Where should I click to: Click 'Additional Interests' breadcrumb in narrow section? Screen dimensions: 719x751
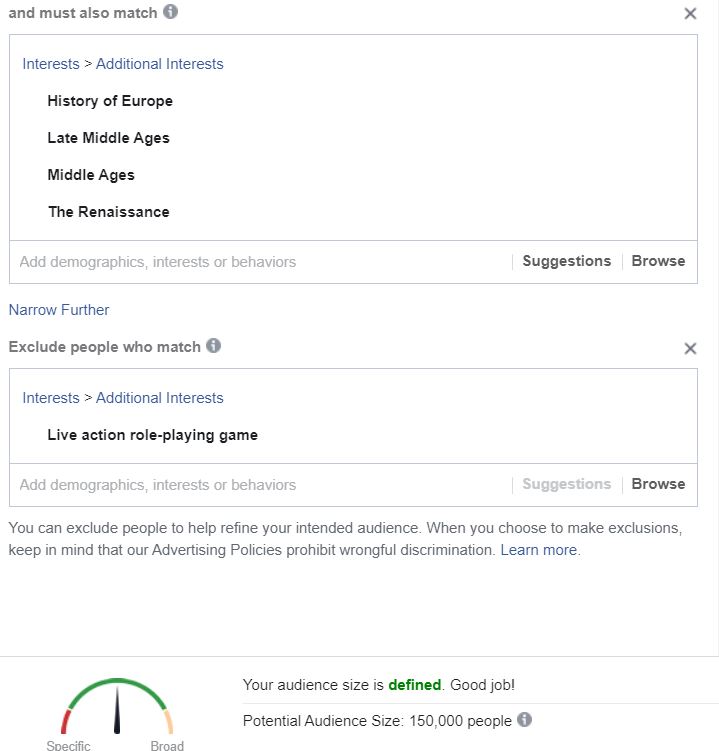(160, 64)
